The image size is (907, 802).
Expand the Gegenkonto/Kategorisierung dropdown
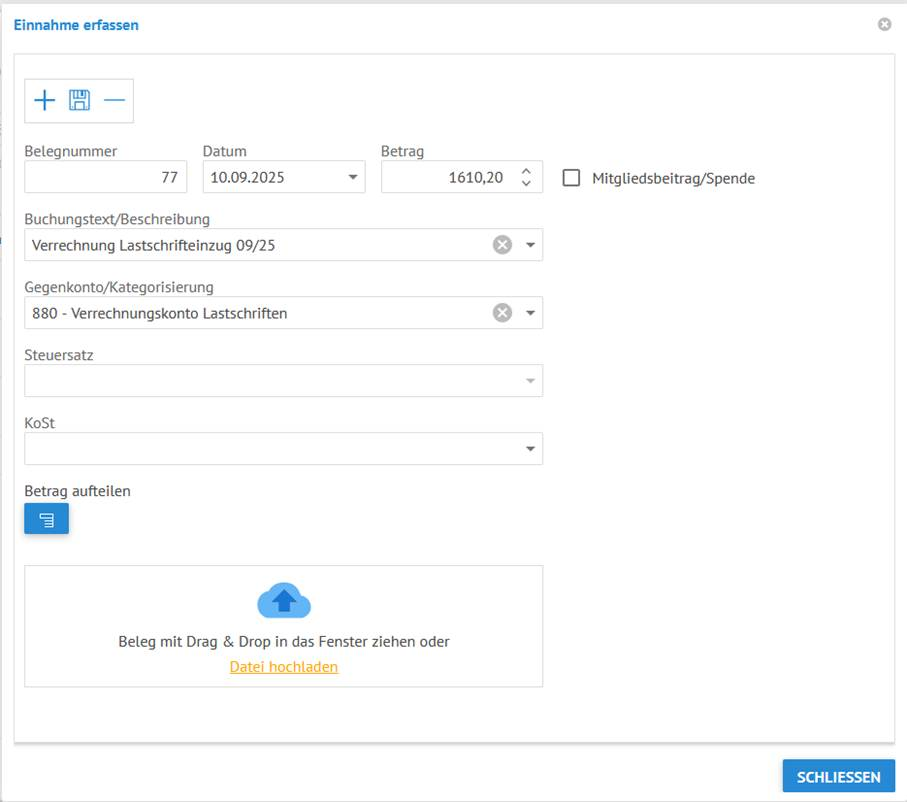point(530,313)
